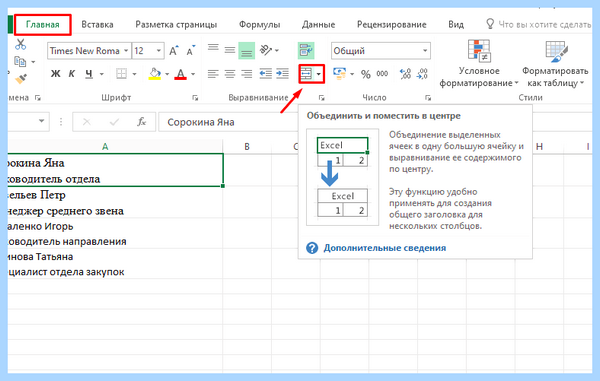This screenshot has width=600, height=381.
Task: Select the Format Painter brush icon
Action: (21, 79)
